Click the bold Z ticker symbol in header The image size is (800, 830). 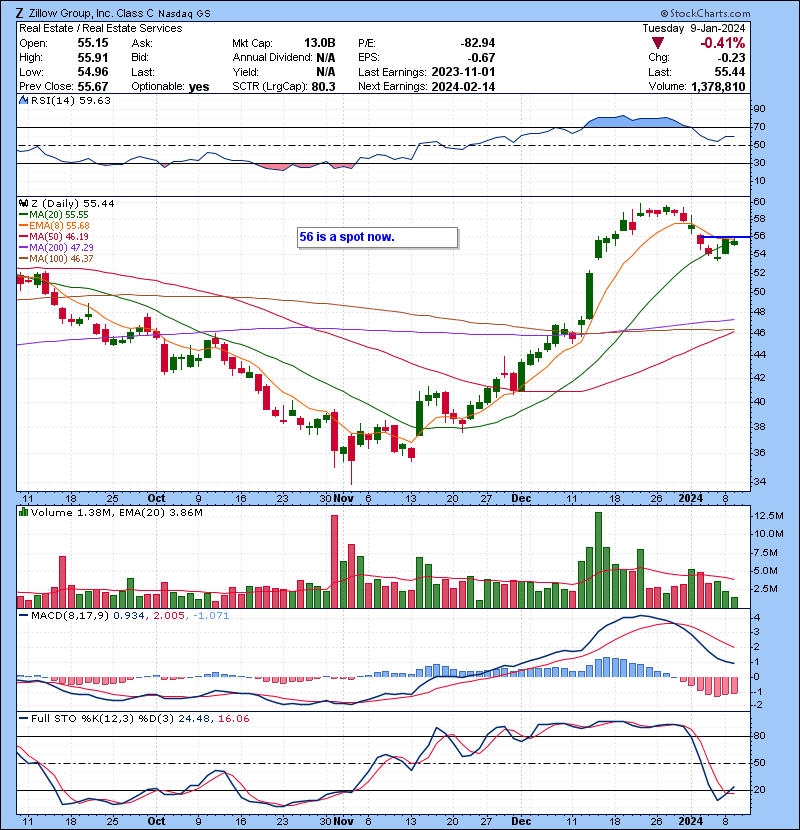(21, 14)
